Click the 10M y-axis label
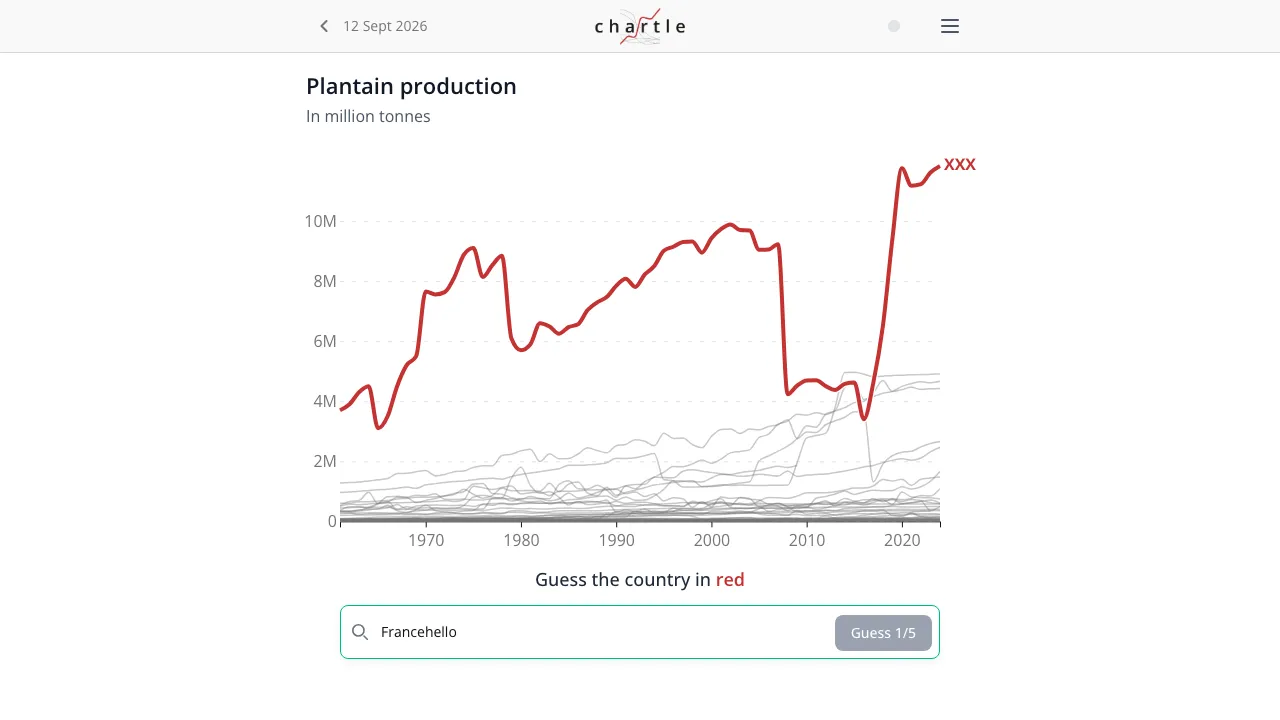The height and width of the screenshot is (720, 1280). pyautogui.click(x=320, y=221)
